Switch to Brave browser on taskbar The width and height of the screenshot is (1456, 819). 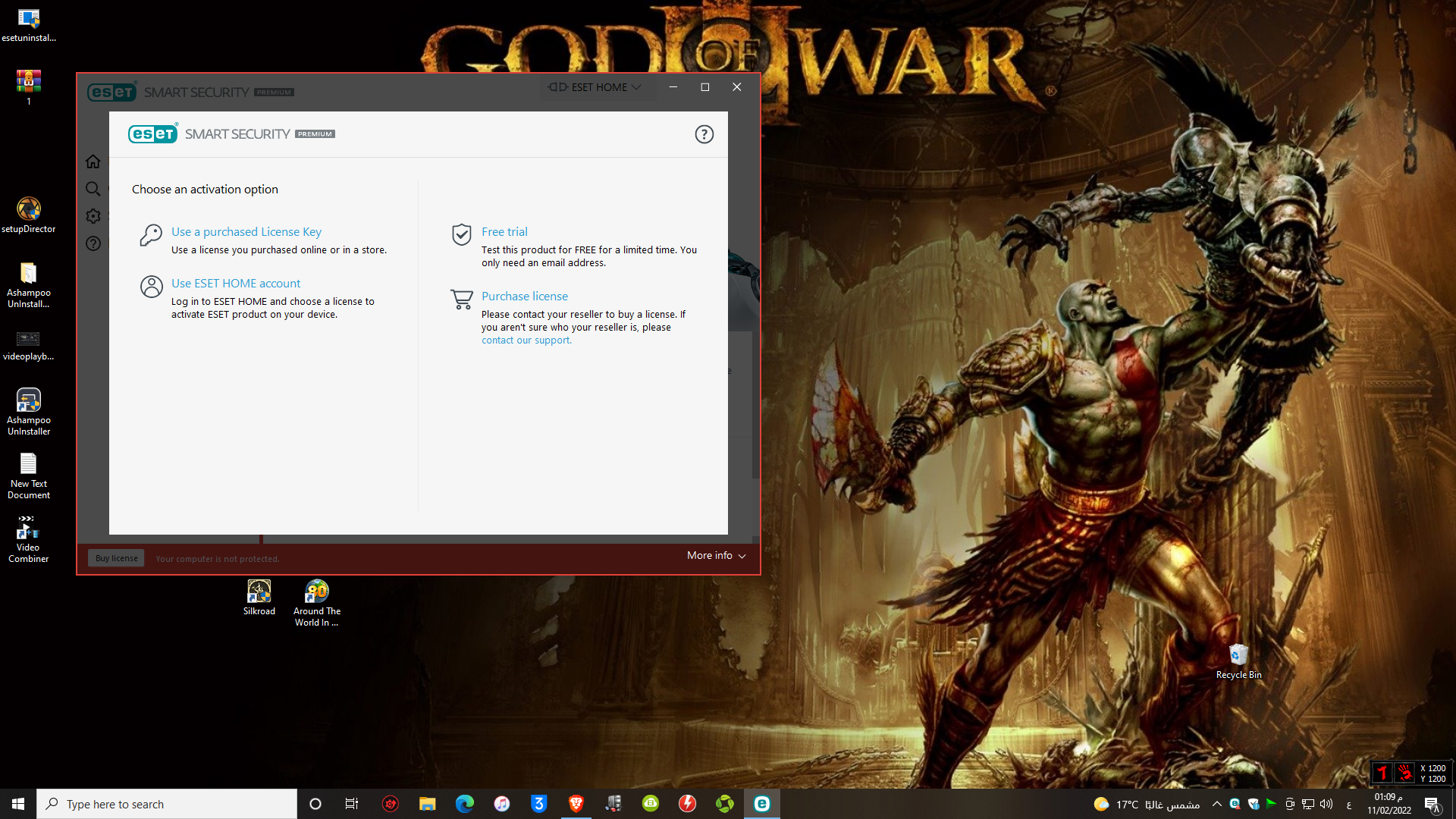[576, 804]
